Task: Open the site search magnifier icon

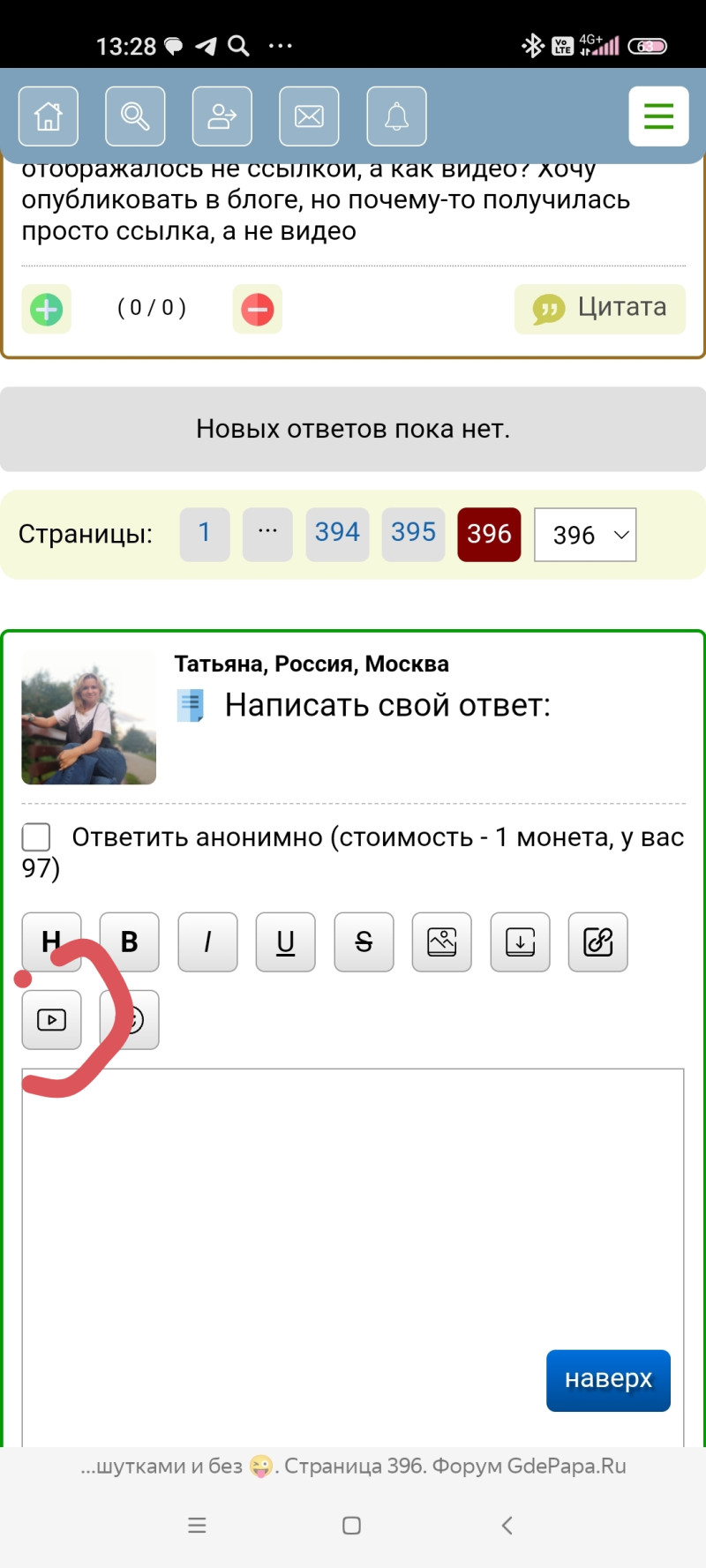Action: point(135,116)
